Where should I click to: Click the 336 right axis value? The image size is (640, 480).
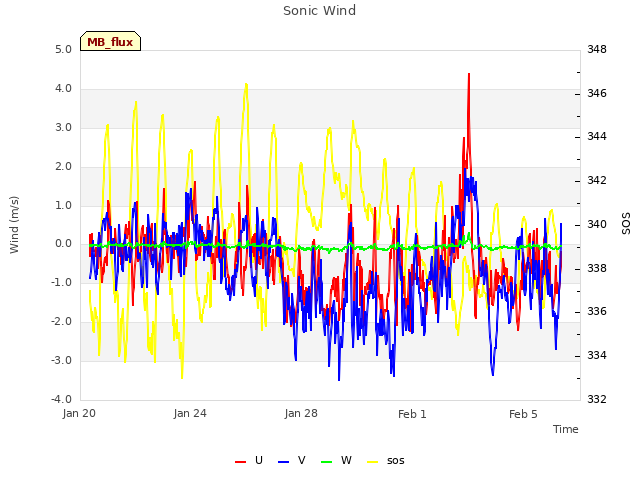coord(597,312)
